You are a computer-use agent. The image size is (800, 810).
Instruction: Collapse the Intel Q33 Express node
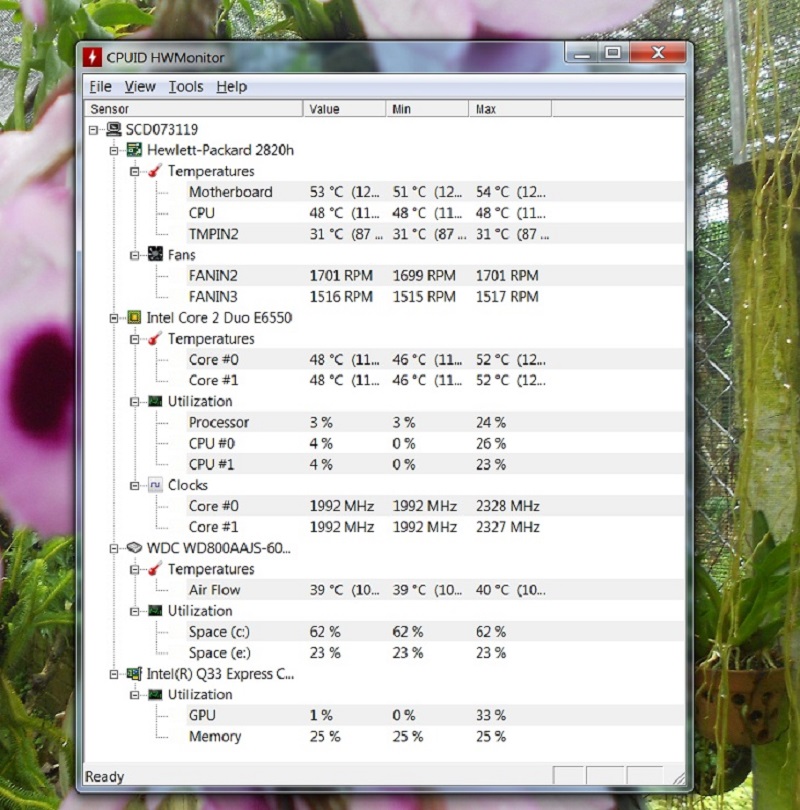[x=114, y=675]
